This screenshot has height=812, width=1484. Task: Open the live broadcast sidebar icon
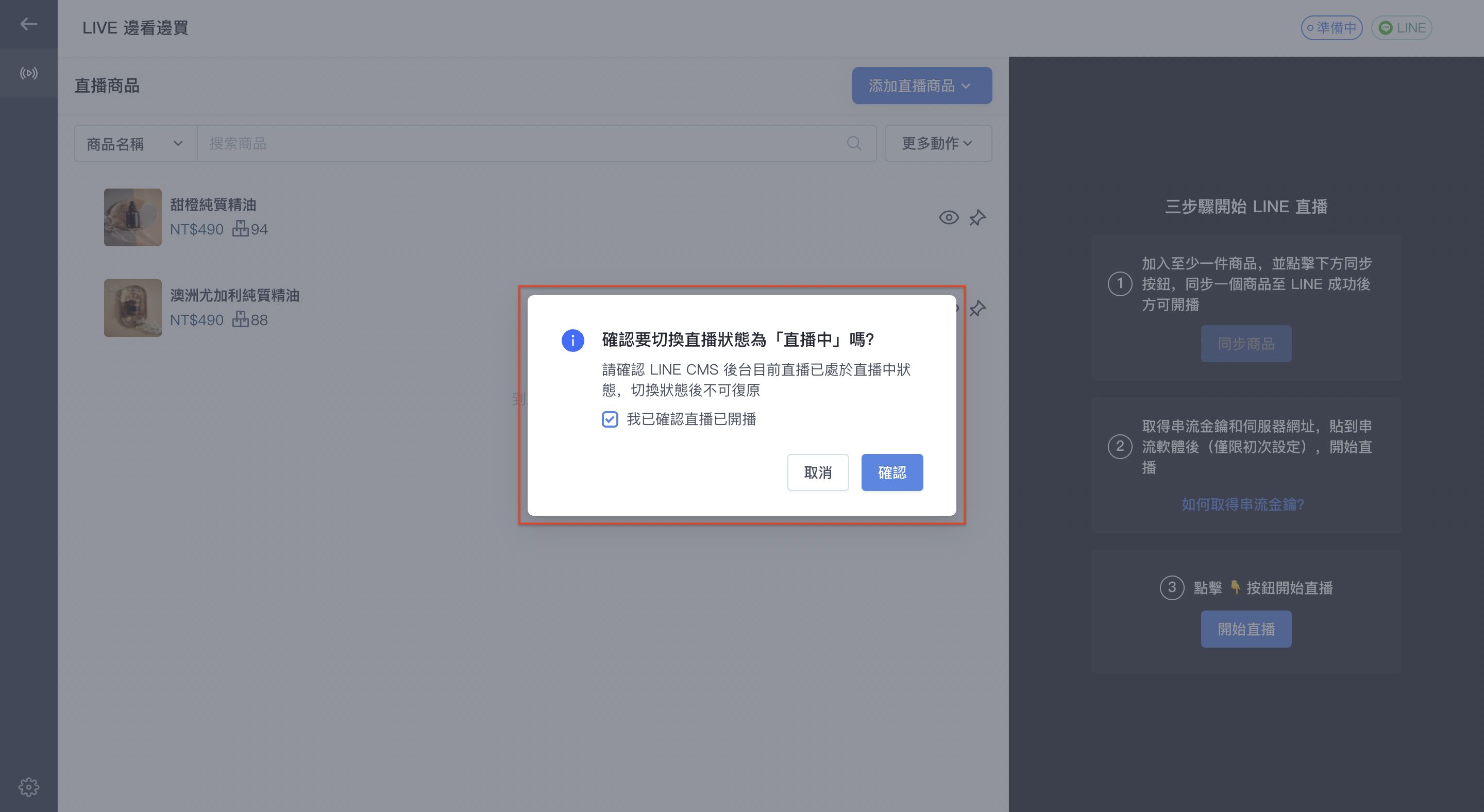(29, 73)
